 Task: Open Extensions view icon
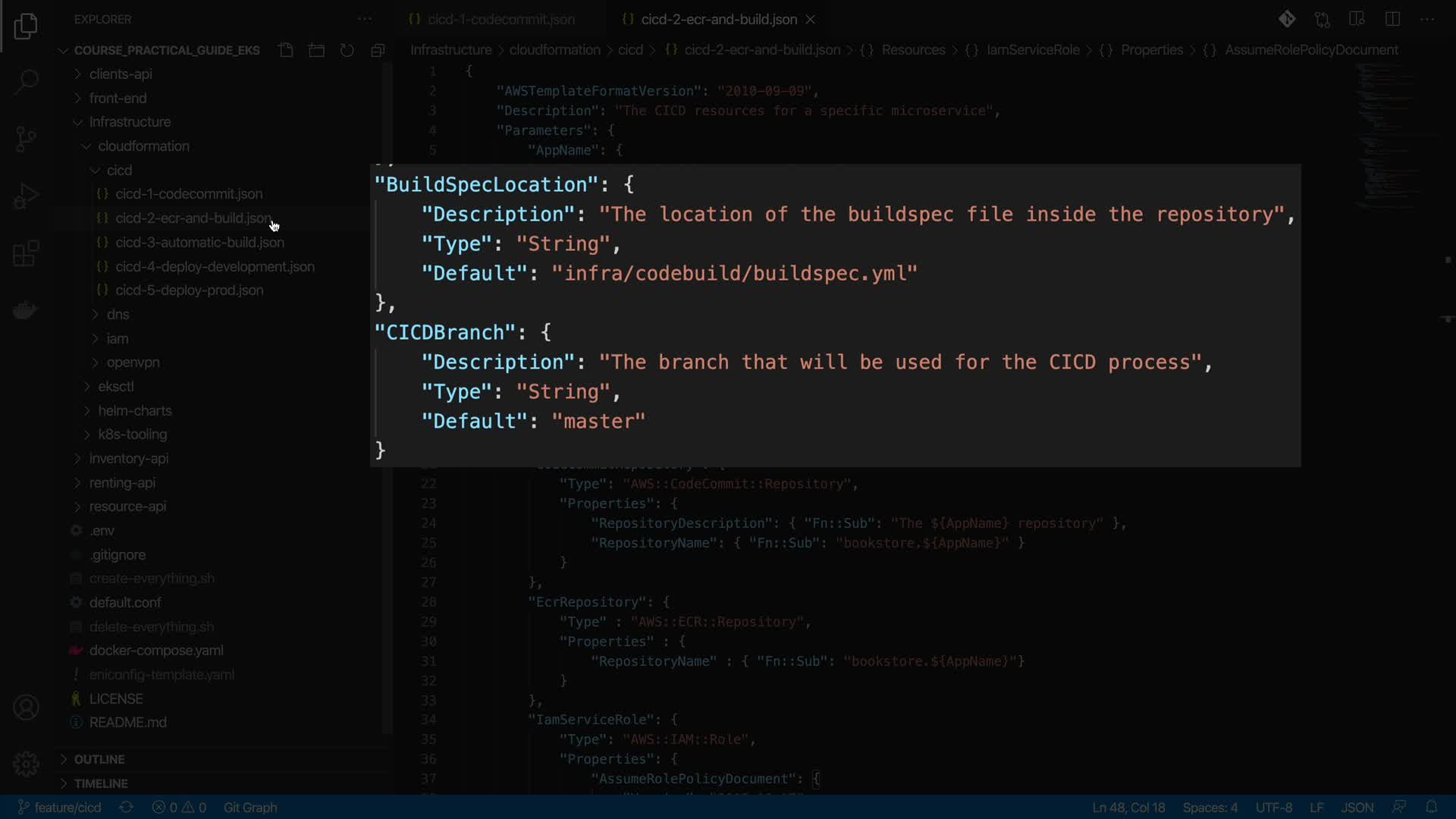[x=26, y=254]
